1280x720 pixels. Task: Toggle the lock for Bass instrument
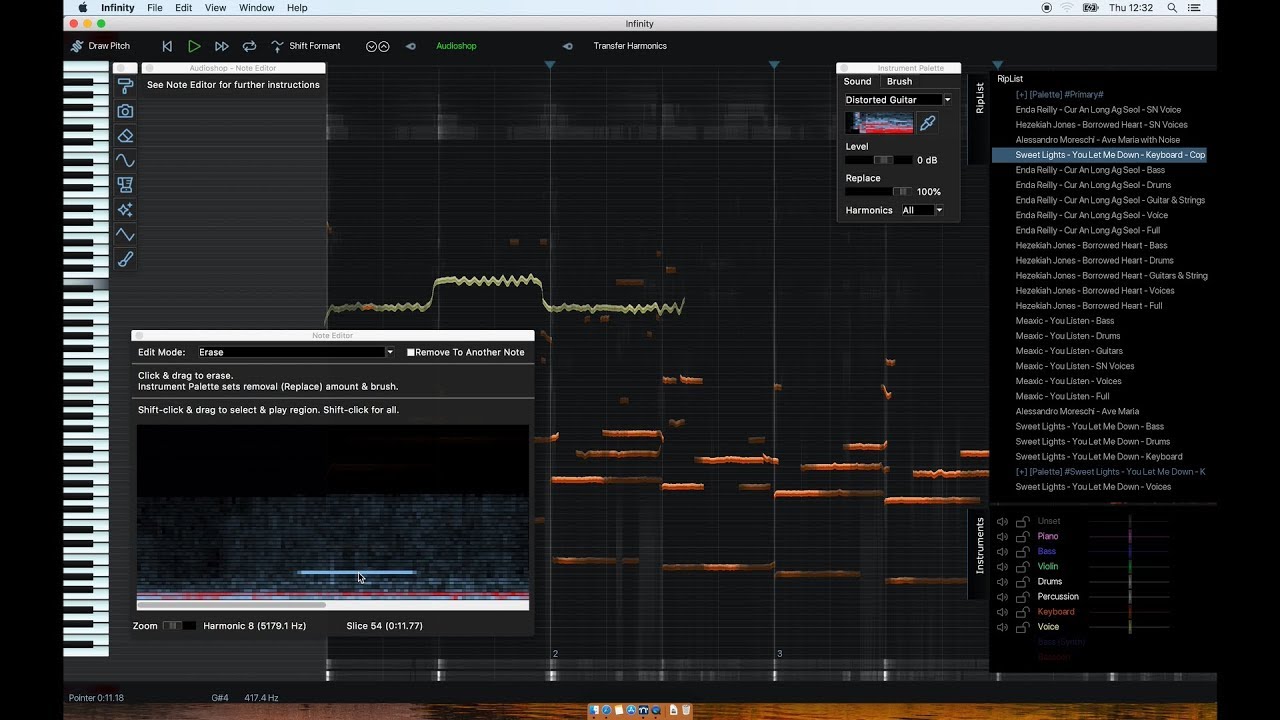click(1022, 552)
